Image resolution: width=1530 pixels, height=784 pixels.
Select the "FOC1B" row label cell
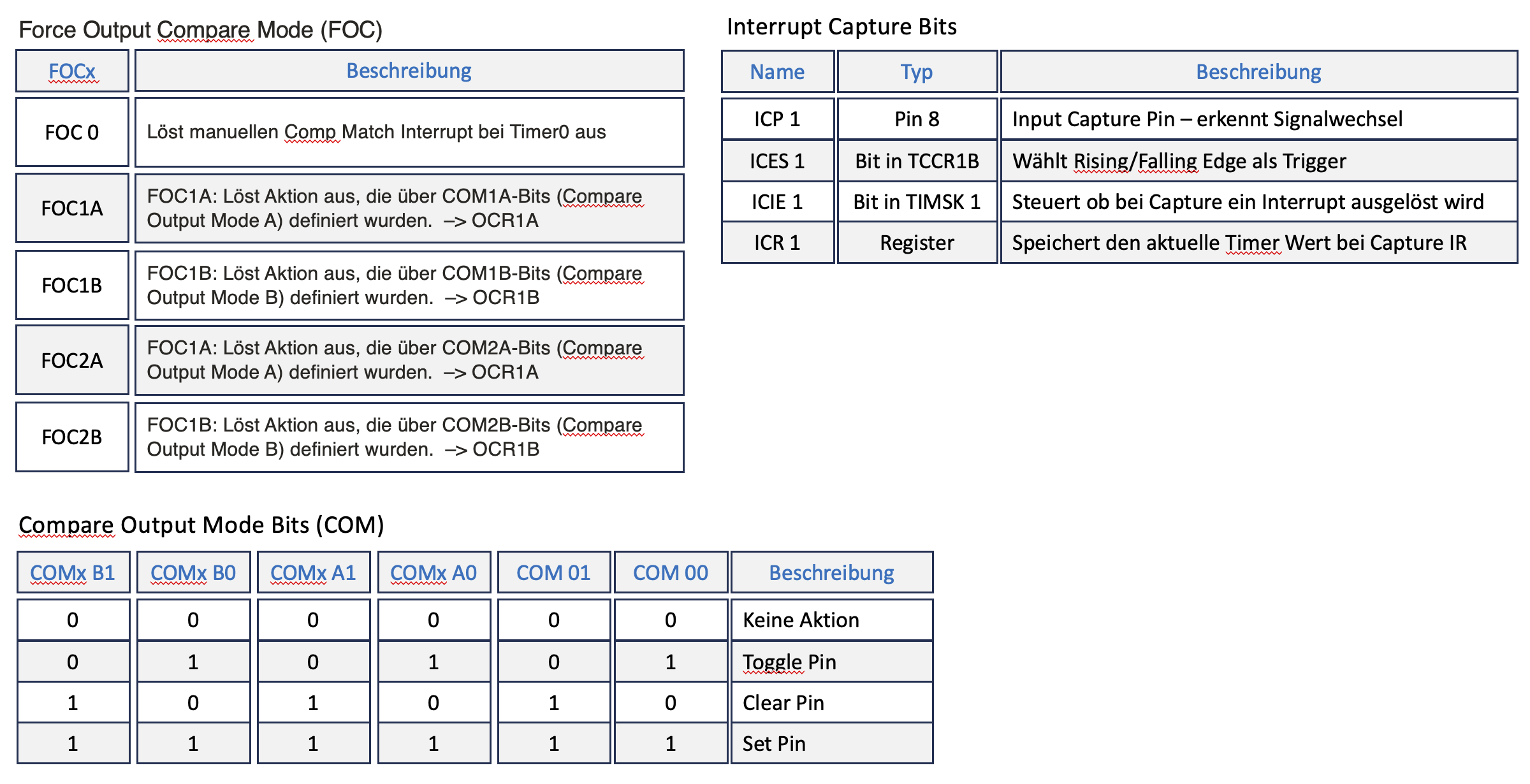point(72,285)
